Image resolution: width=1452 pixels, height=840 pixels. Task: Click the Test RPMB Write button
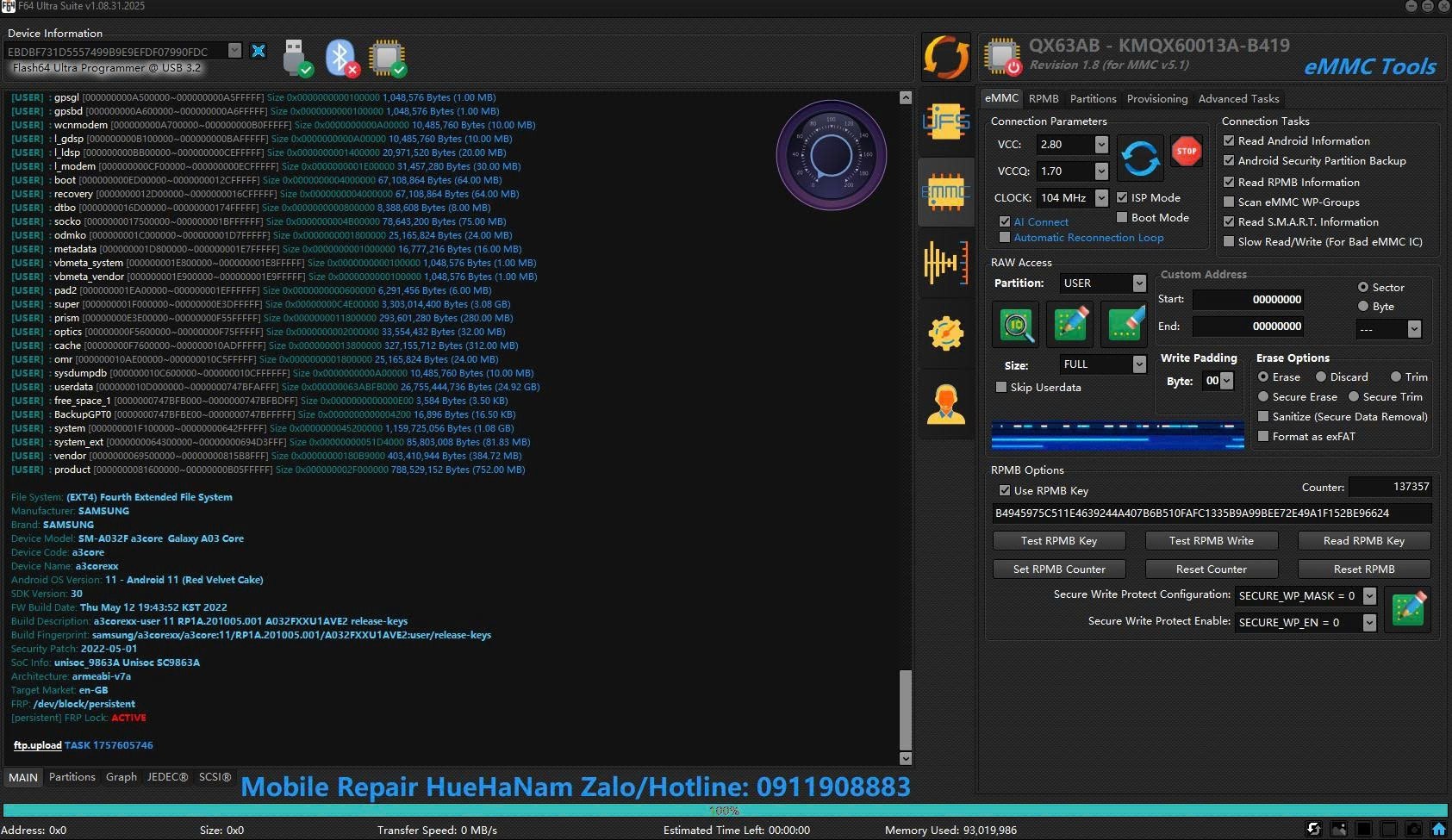click(1211, 541)
